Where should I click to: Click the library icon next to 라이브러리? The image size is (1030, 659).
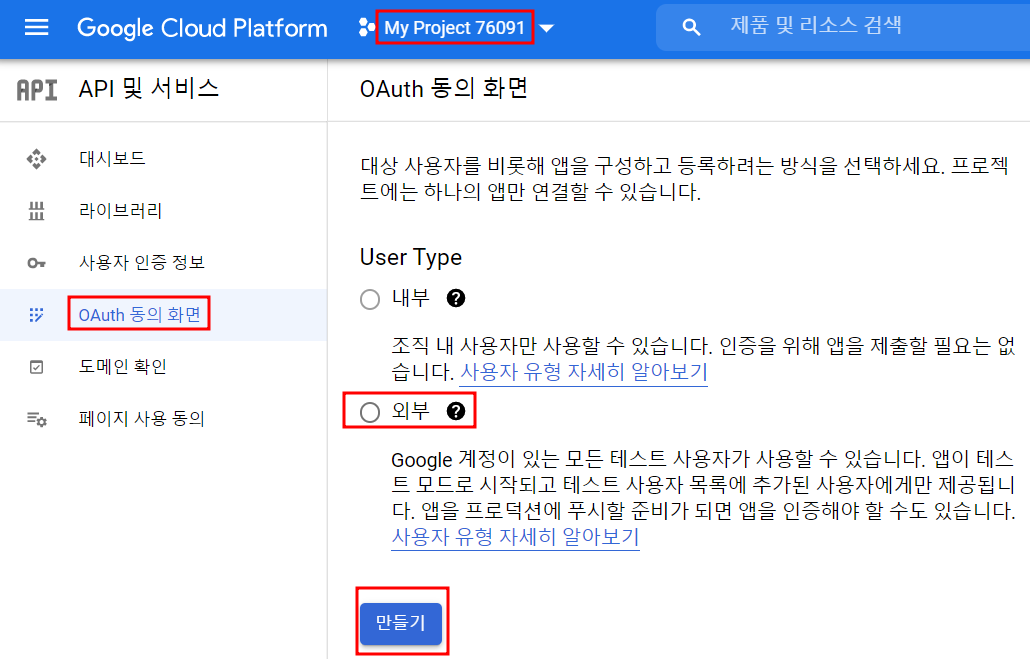[36, 211]
